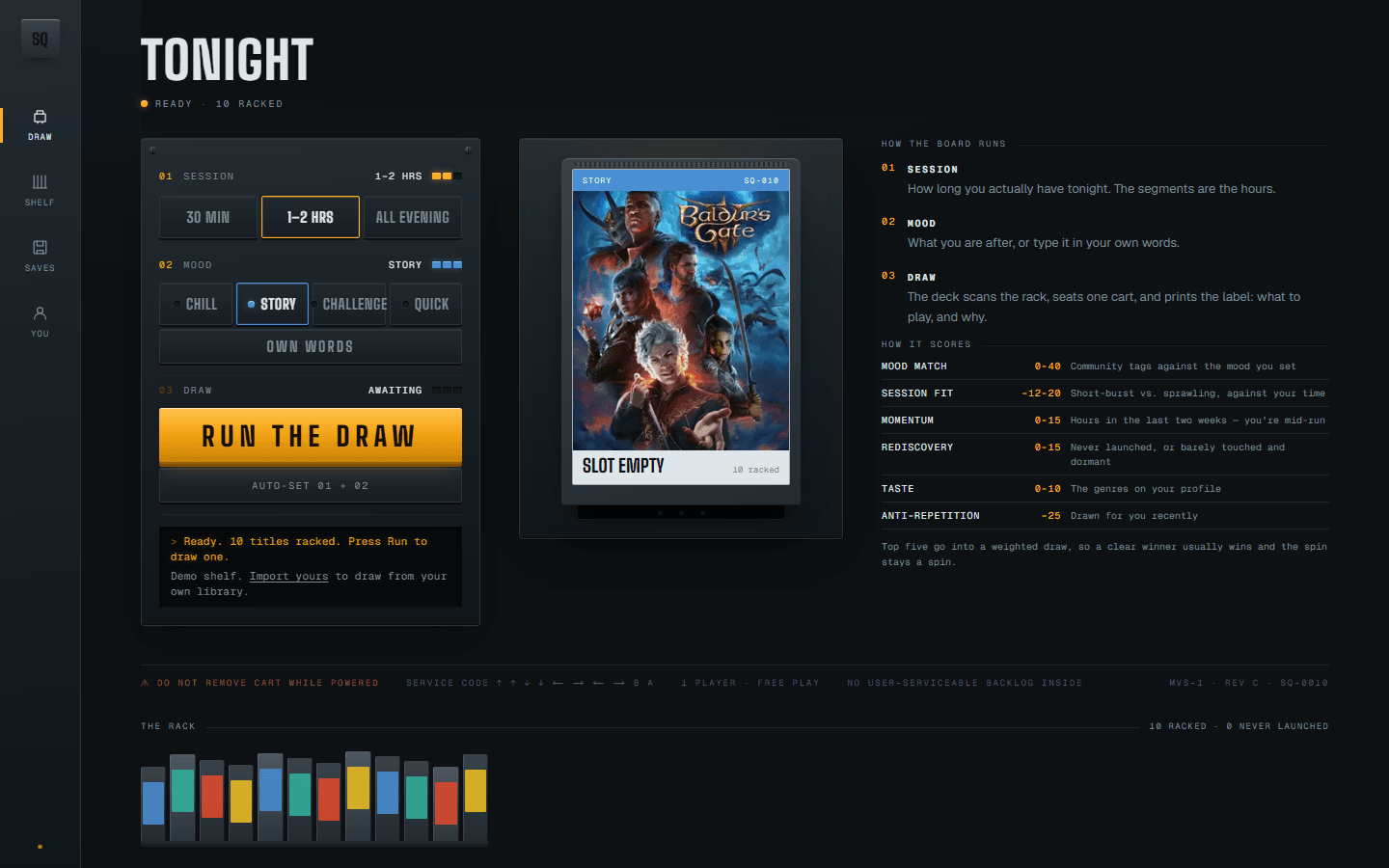Click the 'The deck scans the rack' description
The image size is (1389, 868).
tap(1103, 307)
